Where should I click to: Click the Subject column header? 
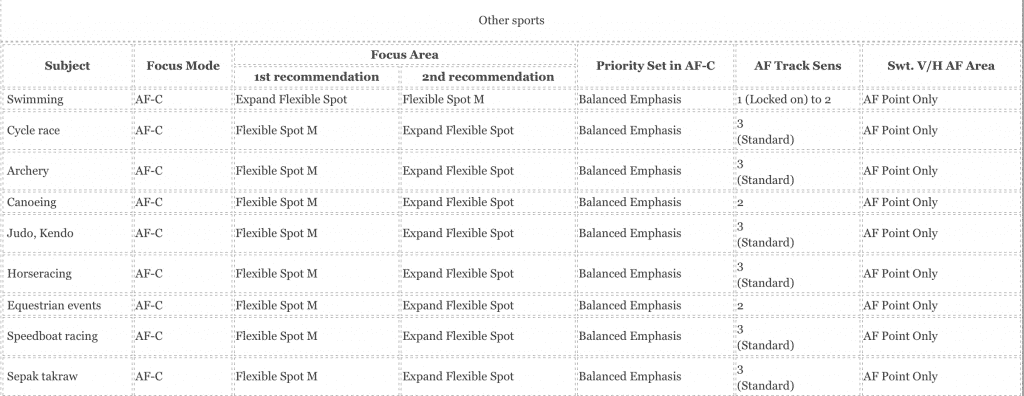coord(67,65)
